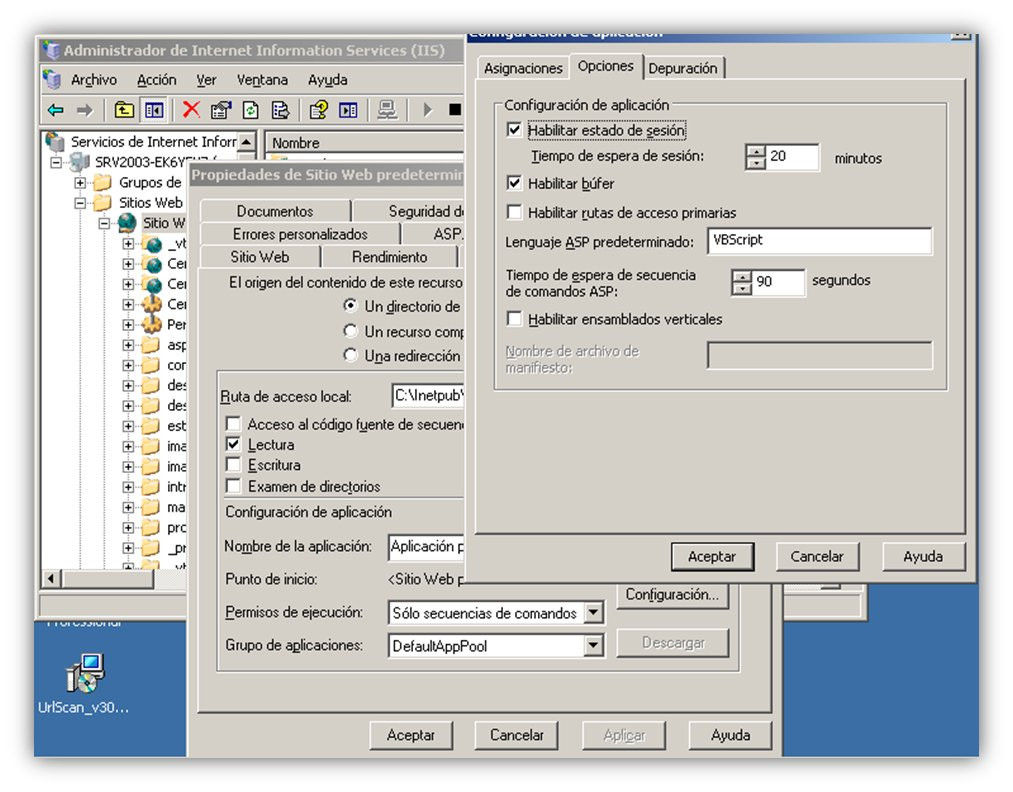The image size is (1013, 792).
Task: Enable Habilitar rutas de acceso primarias
Action: click(x=514, y=212)
